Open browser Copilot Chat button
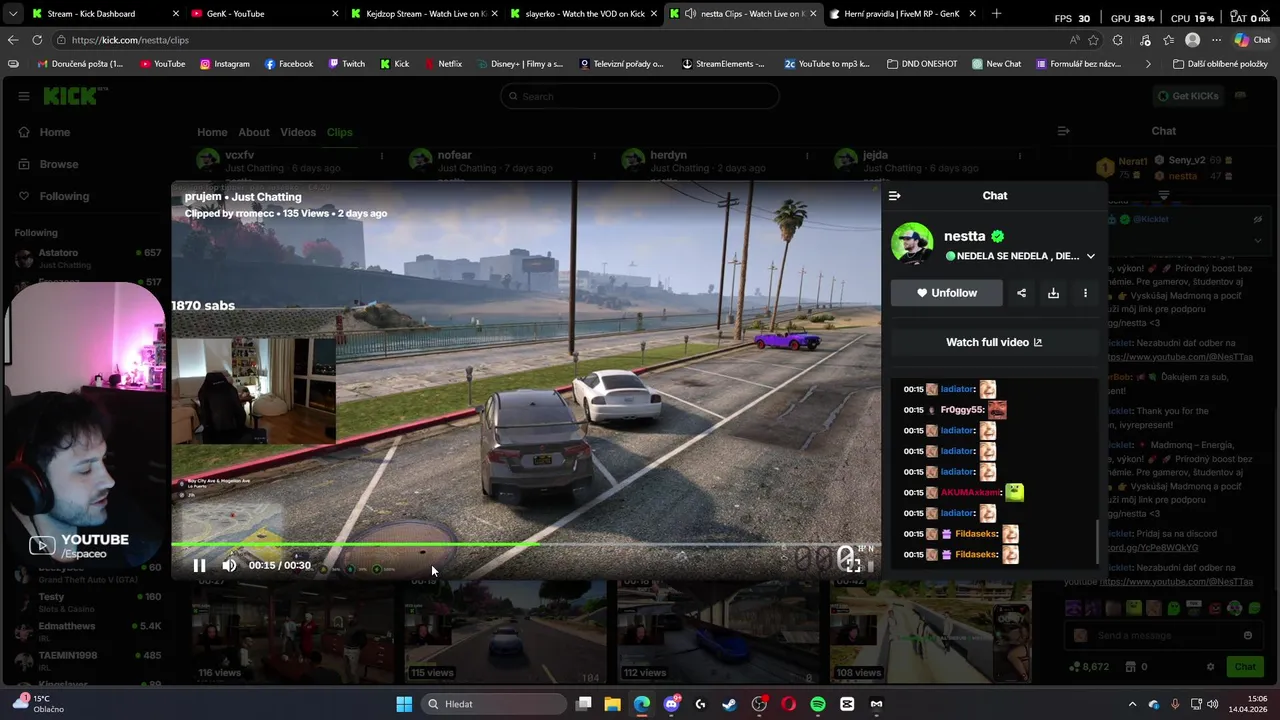Image resolution: width=1280 pixels, height=720 pixels. (x=1253, y=40)
